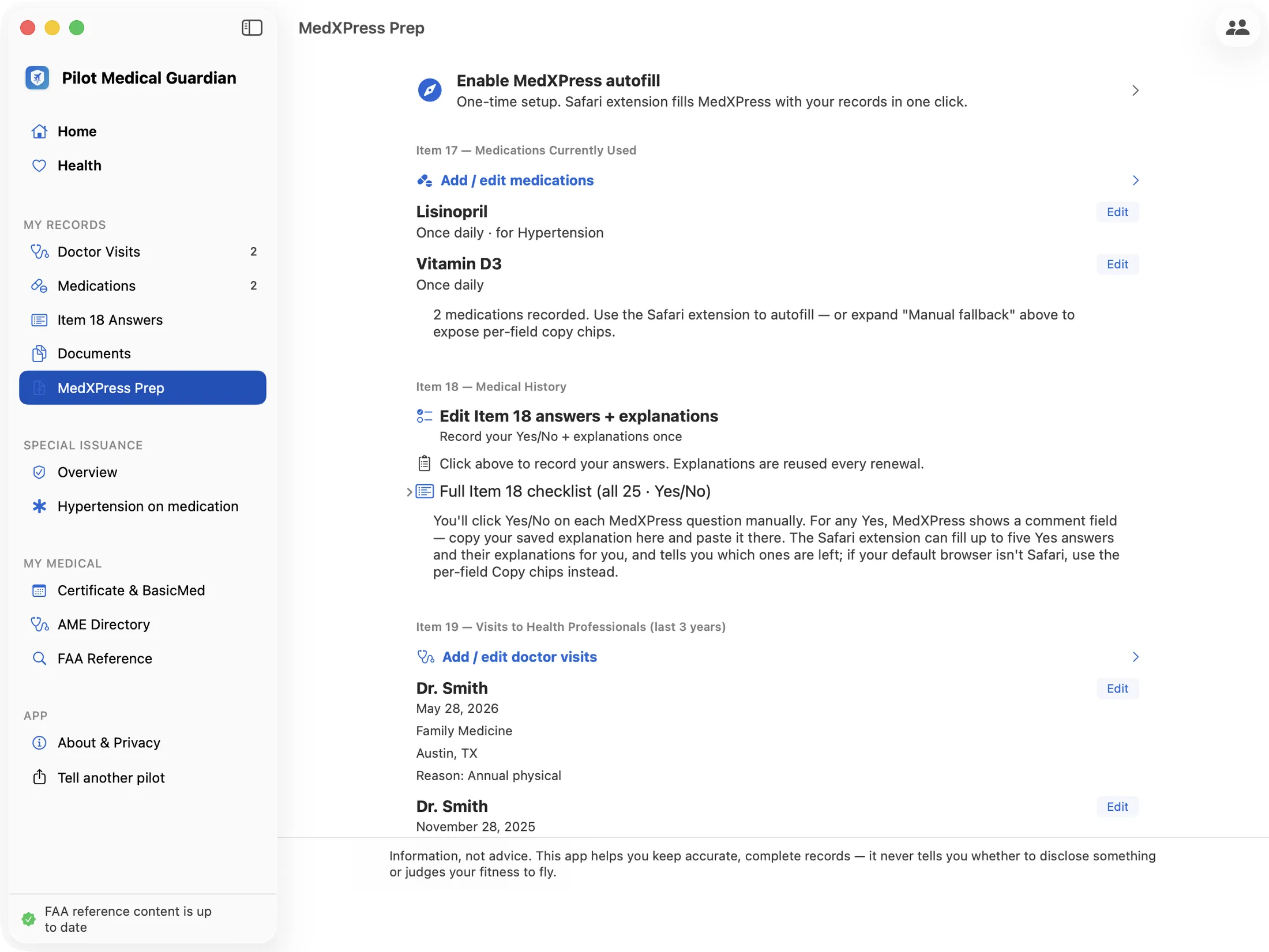
Task: Click the Medications count badge 2
Action: [x=253, y=286]
